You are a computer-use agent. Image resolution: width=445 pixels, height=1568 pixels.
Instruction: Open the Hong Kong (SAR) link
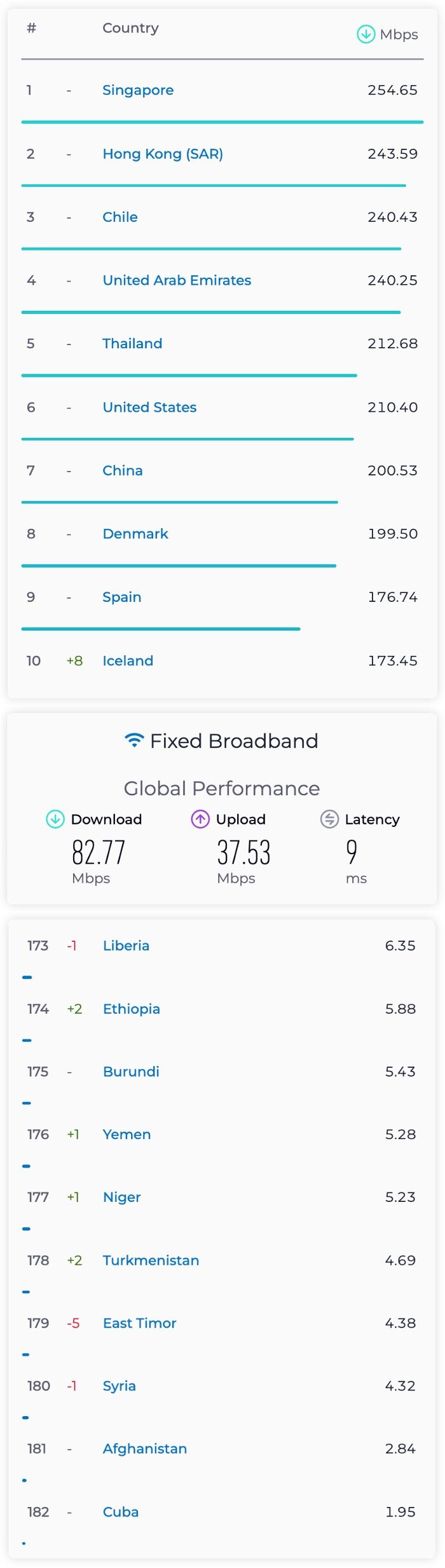[163, 154]
